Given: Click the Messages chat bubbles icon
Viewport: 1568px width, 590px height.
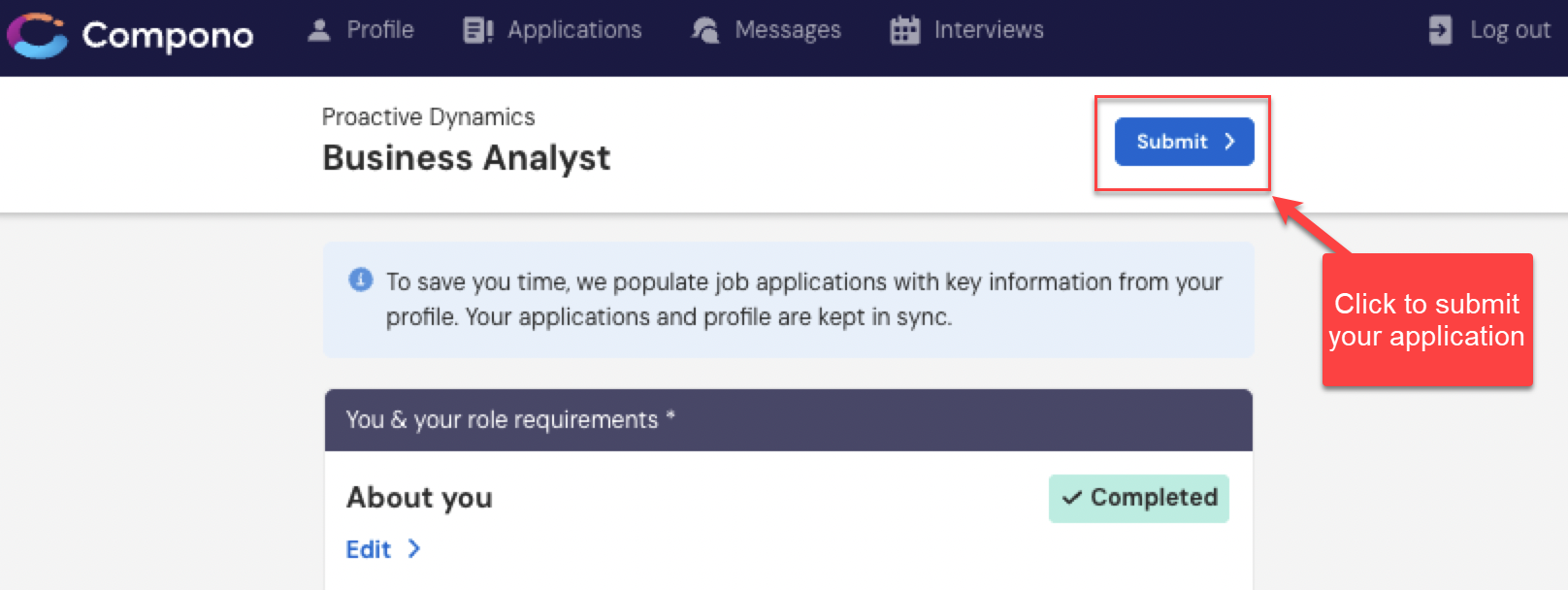Looking at the screenshot, I should pos(705,30).
